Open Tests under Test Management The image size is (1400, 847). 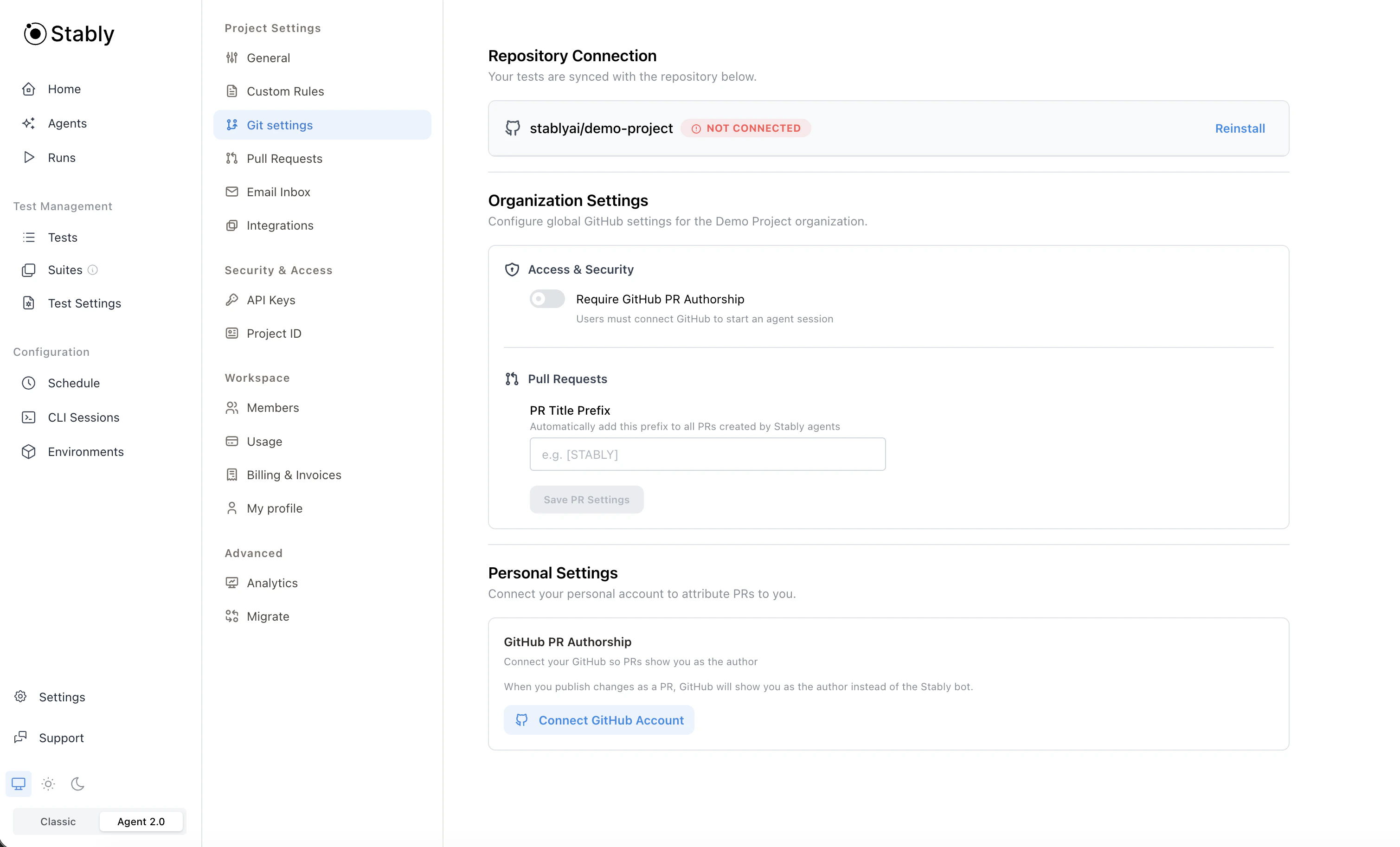pos(63,237)
